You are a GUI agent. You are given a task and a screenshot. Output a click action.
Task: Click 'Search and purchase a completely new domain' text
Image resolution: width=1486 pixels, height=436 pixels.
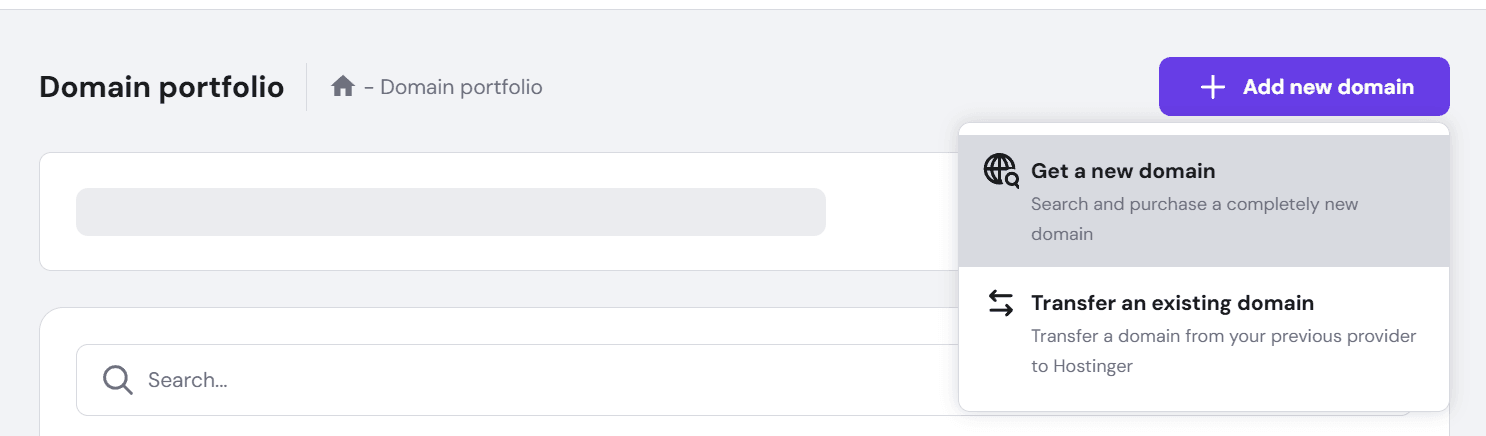1194,204
